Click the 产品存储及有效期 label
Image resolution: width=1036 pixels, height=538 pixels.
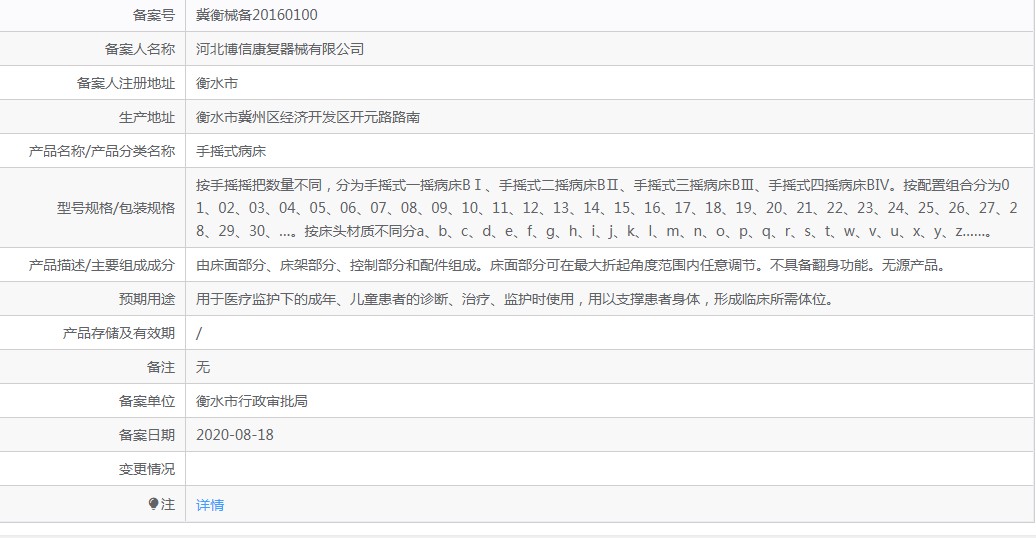[x=118, y=333]
